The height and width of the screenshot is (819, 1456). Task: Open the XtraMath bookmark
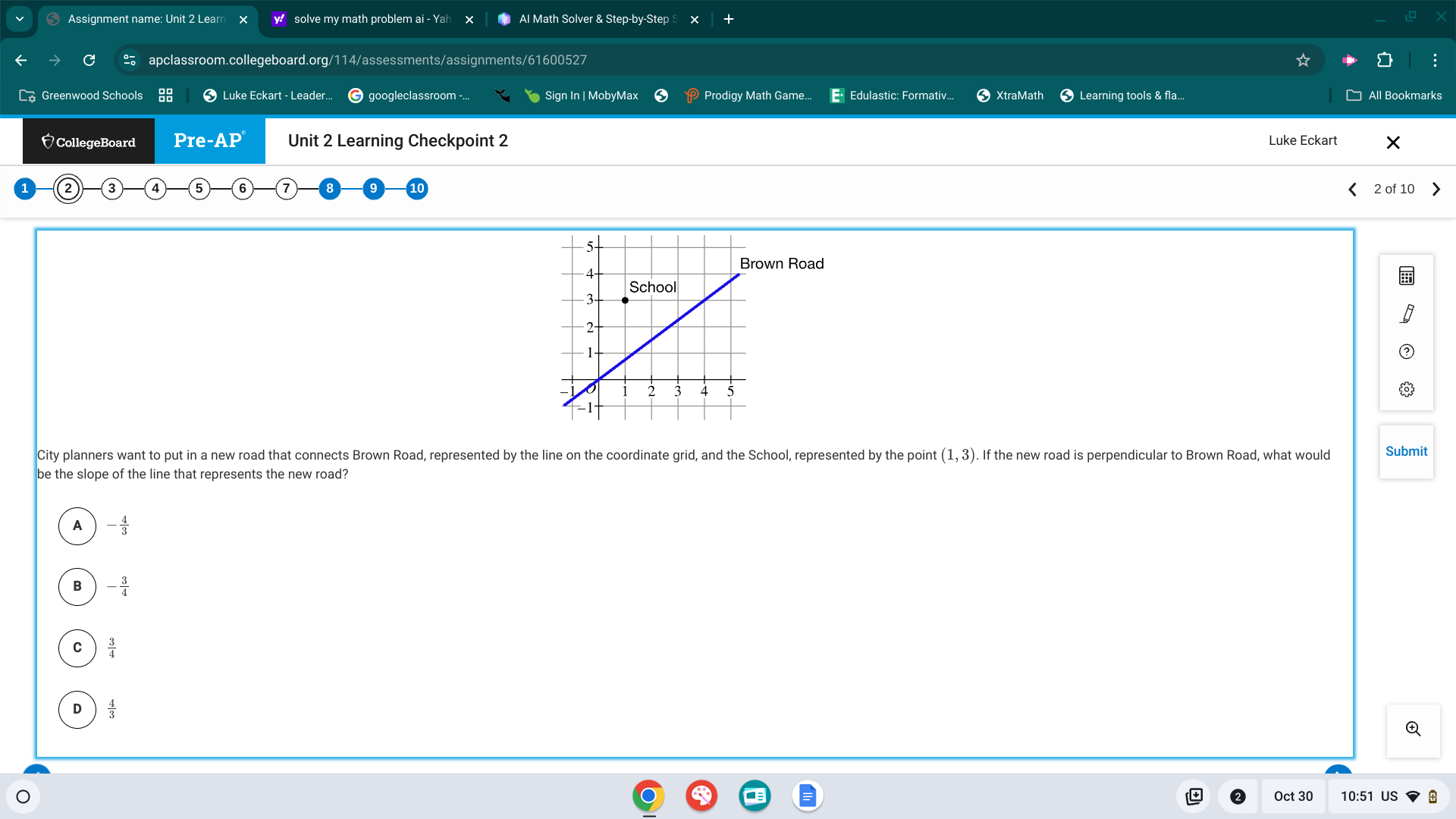[1010, 96]
